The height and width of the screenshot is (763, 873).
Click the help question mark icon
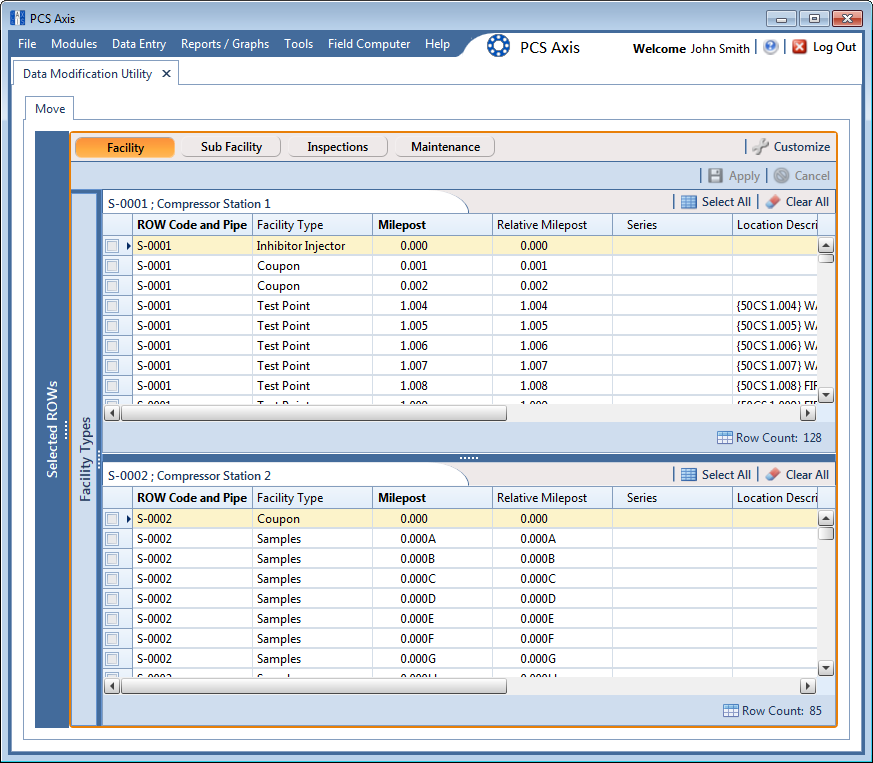click(771, 47)
